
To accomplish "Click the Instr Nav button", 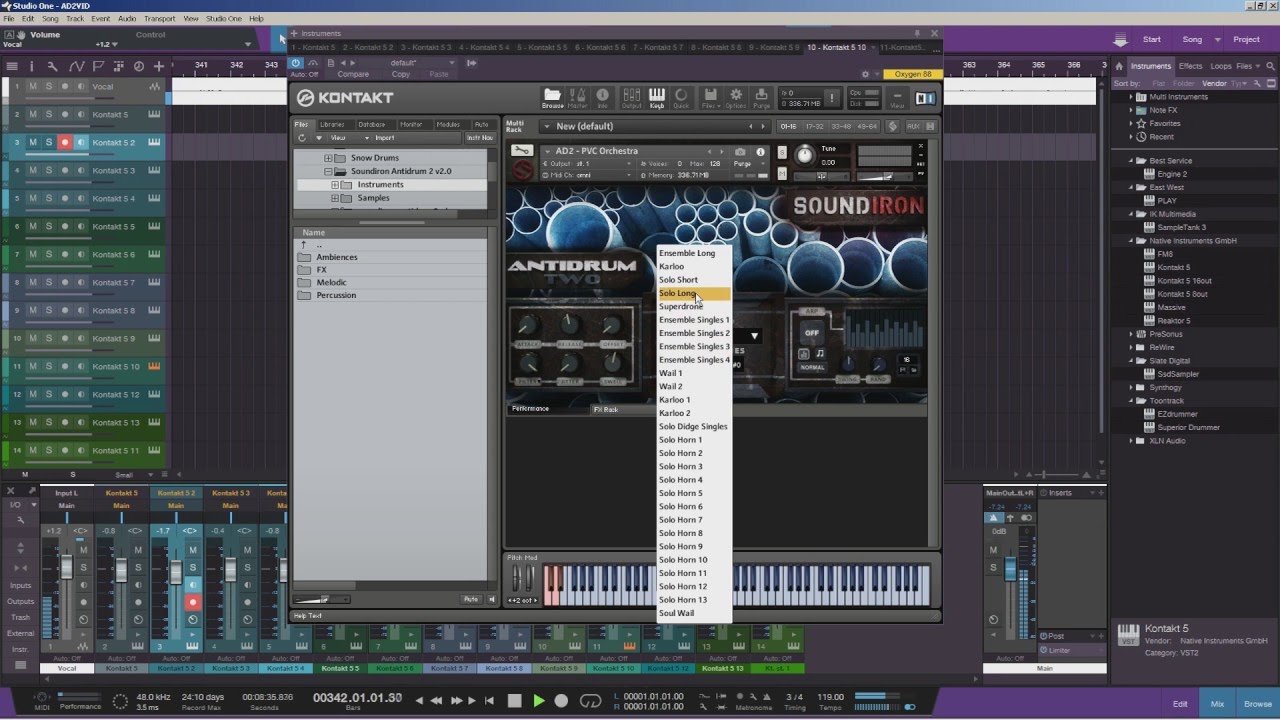I will pyautogui.click(x=480, y=138).
